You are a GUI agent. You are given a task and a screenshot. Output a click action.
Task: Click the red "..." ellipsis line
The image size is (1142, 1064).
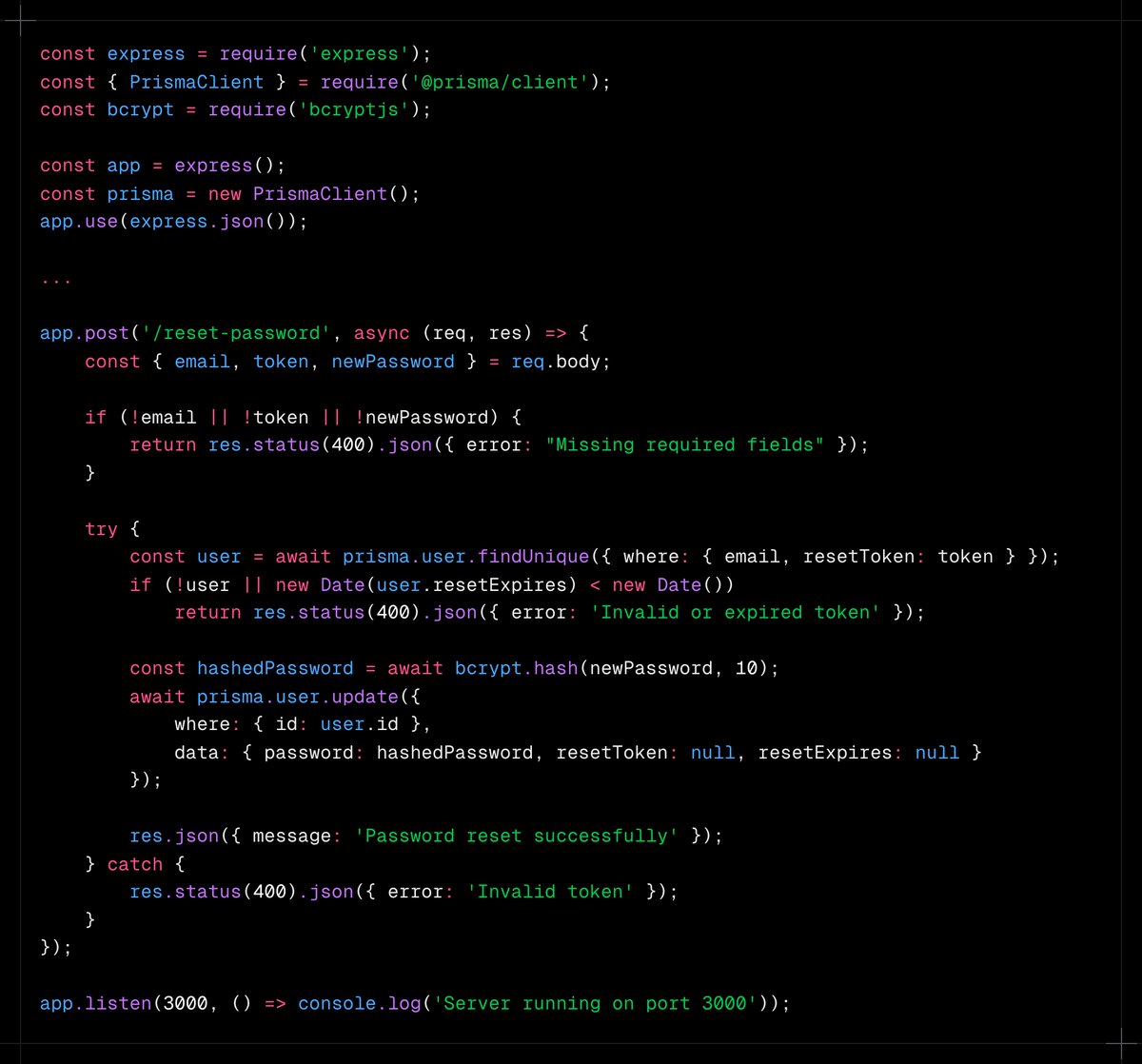click(56, 280)
